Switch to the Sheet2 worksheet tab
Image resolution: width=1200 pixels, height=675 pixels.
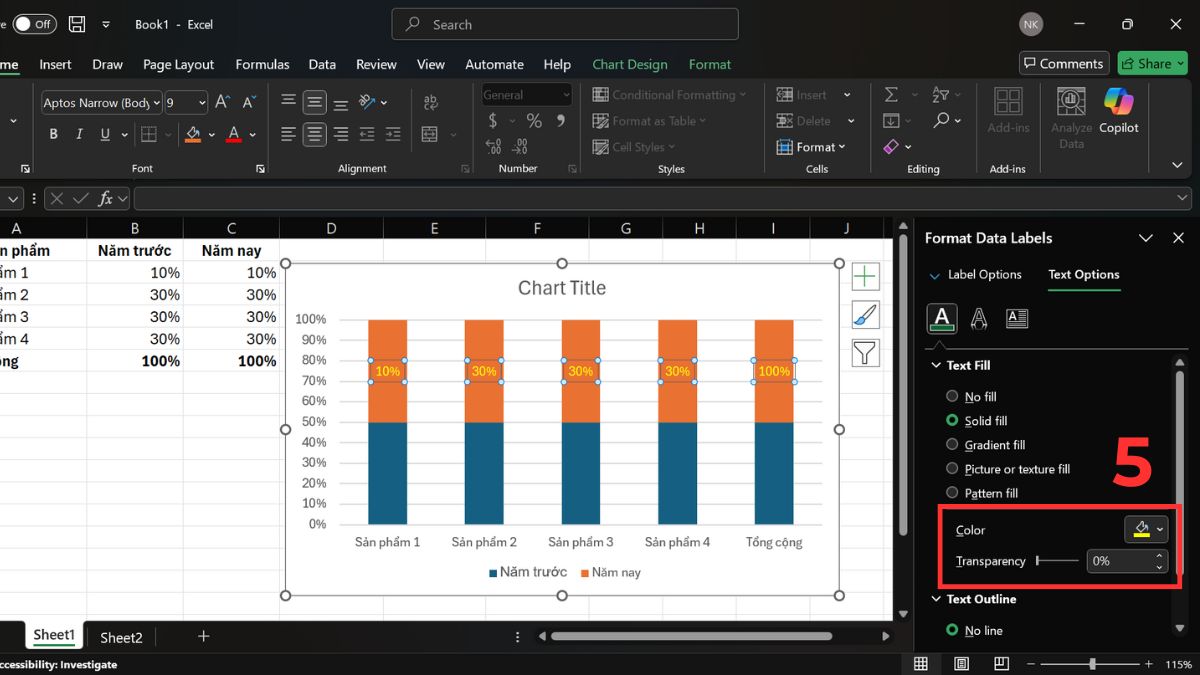tap(121, 637)
